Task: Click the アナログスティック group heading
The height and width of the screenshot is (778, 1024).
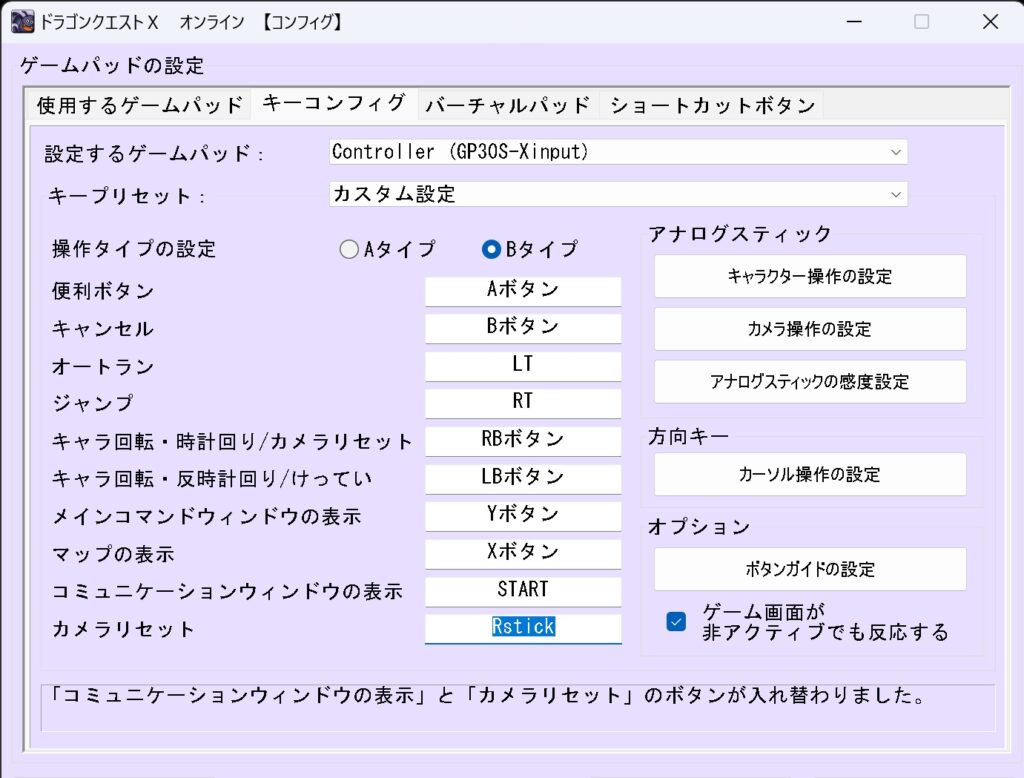Action: coord(740,234)
